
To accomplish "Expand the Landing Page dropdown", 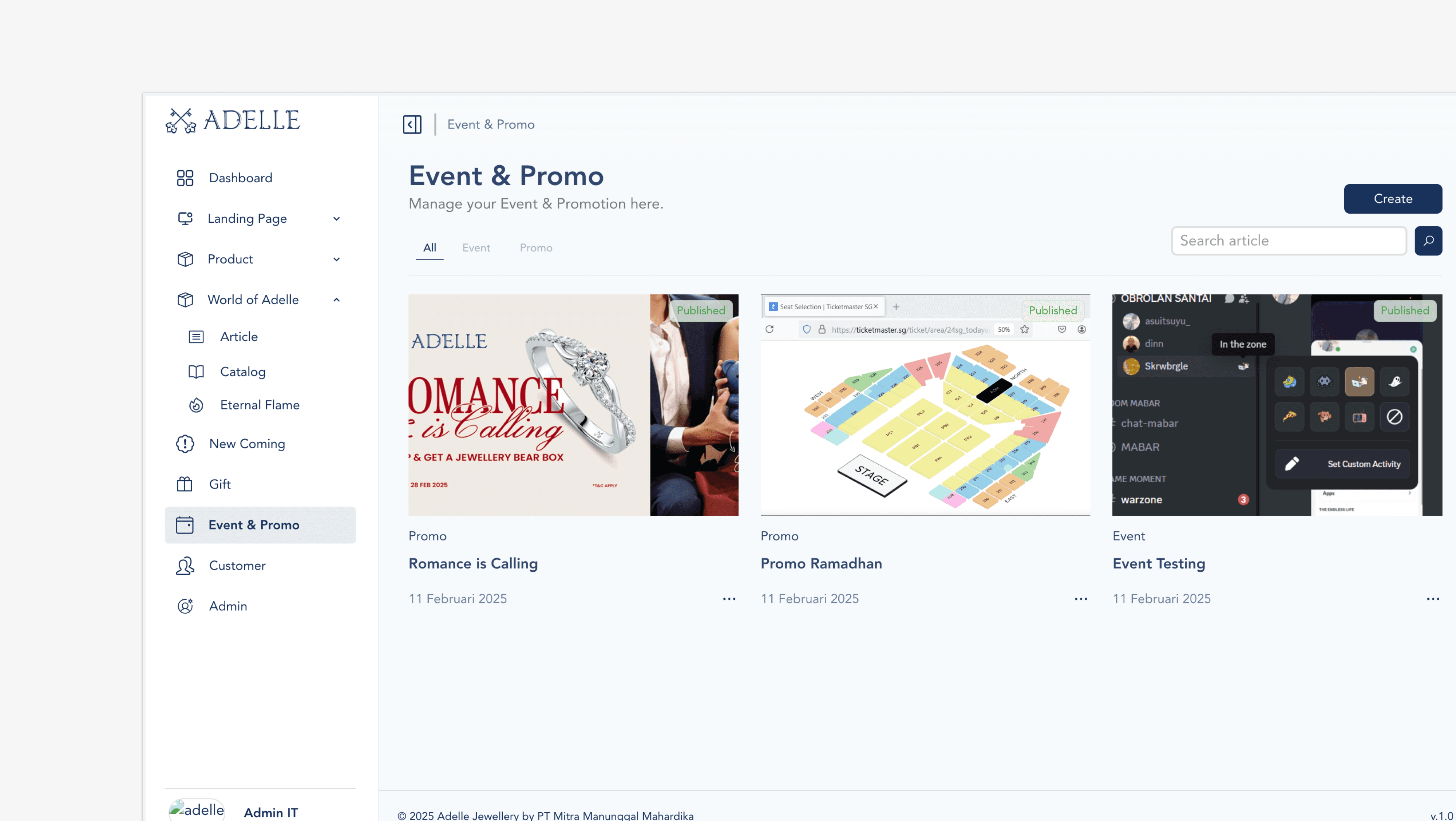I will click(336, 219).
